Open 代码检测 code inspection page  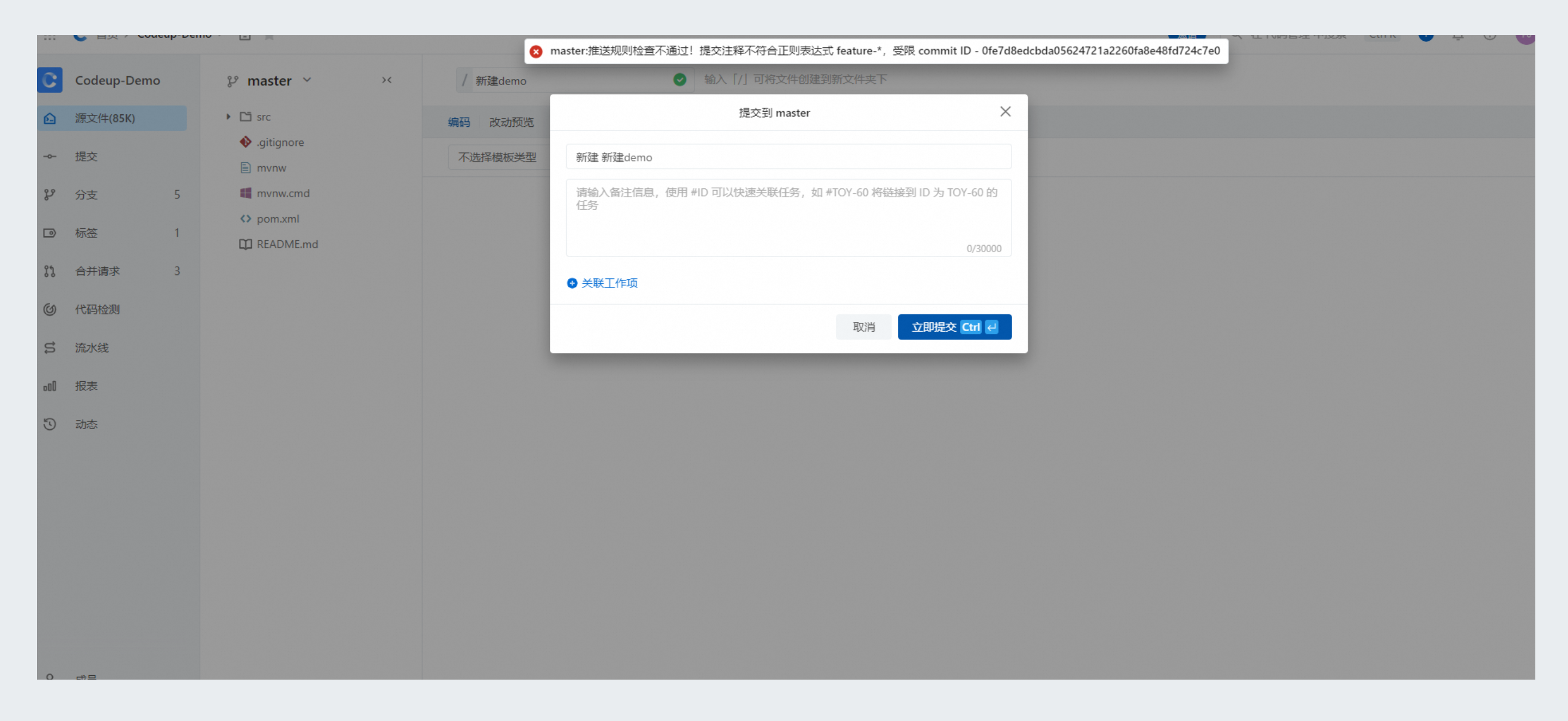(x=97, y=309)
